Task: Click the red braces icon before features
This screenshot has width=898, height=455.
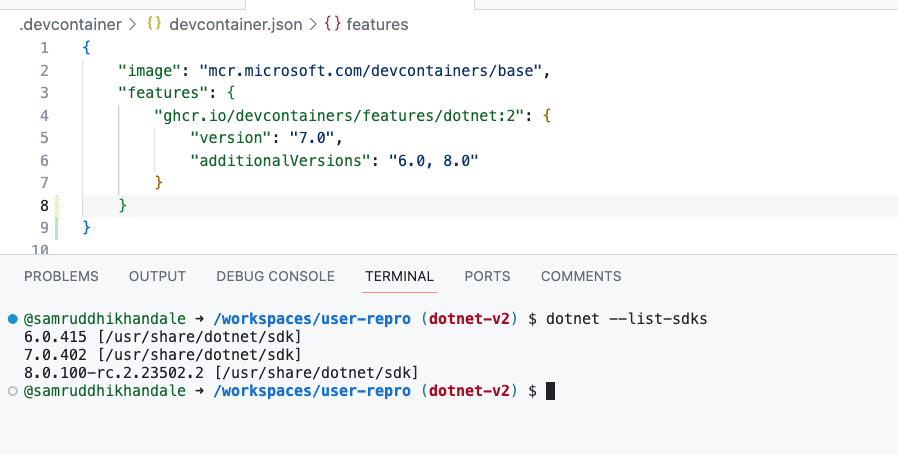Action: click(x=333, y=24)
